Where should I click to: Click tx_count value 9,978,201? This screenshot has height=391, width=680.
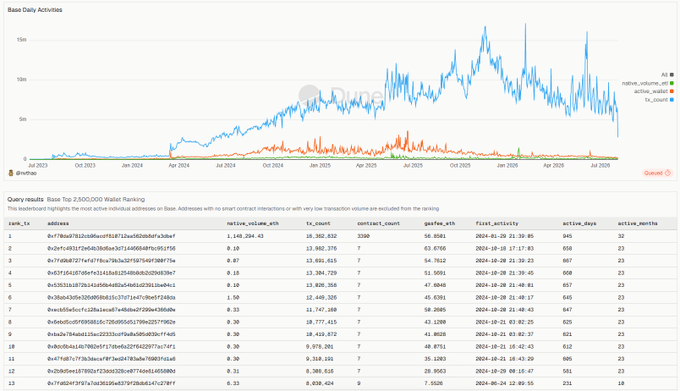tap(320, 346)
